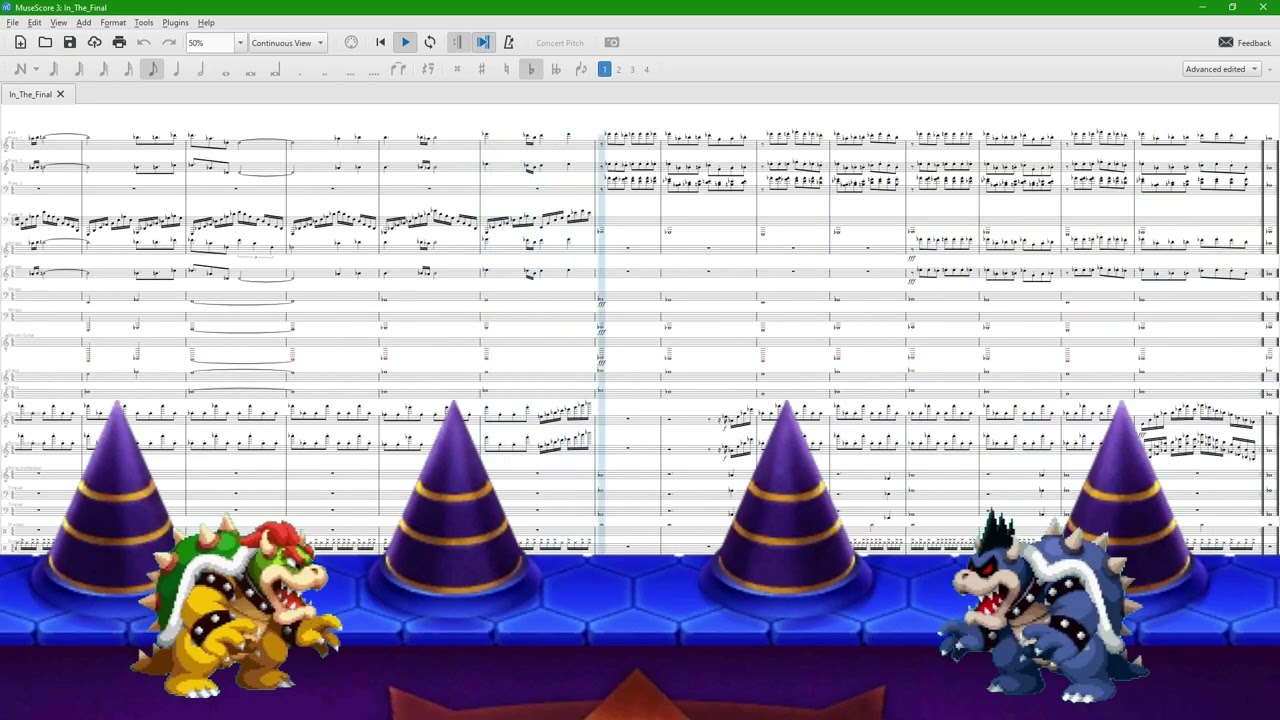Open the Plugins menu

[x=175, y=22]
